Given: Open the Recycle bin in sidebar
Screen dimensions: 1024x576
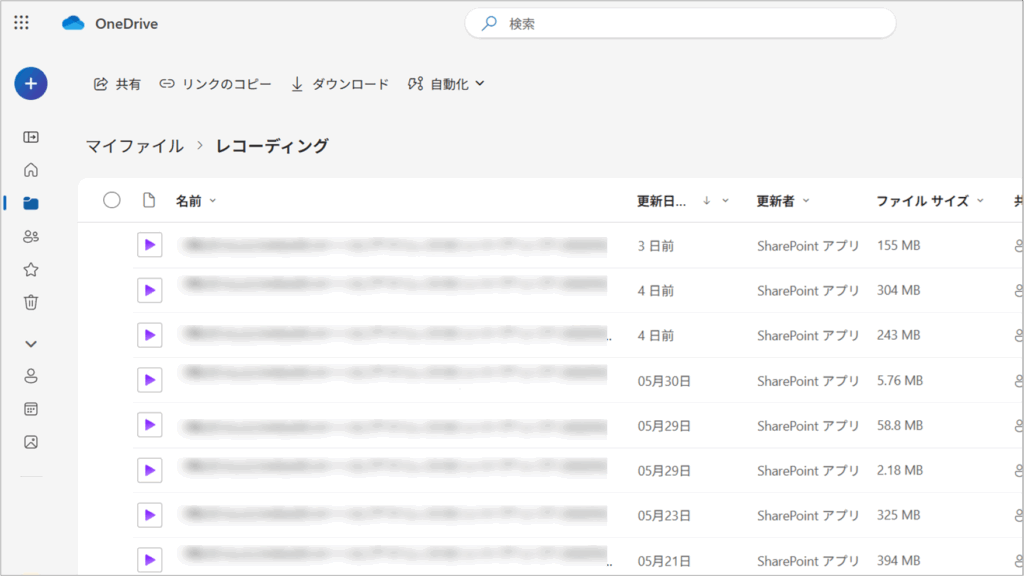Looking at the screenshot, I should [31, 302].
